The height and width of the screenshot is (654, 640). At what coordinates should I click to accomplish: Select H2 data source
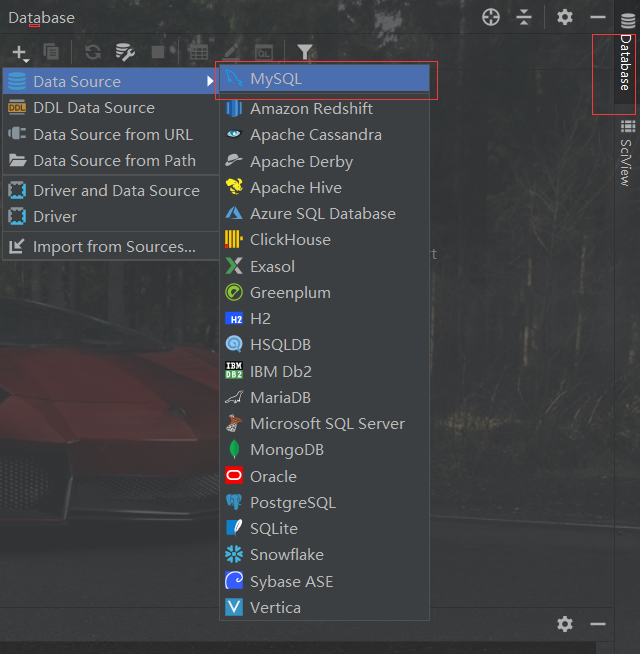pos(324,319)
